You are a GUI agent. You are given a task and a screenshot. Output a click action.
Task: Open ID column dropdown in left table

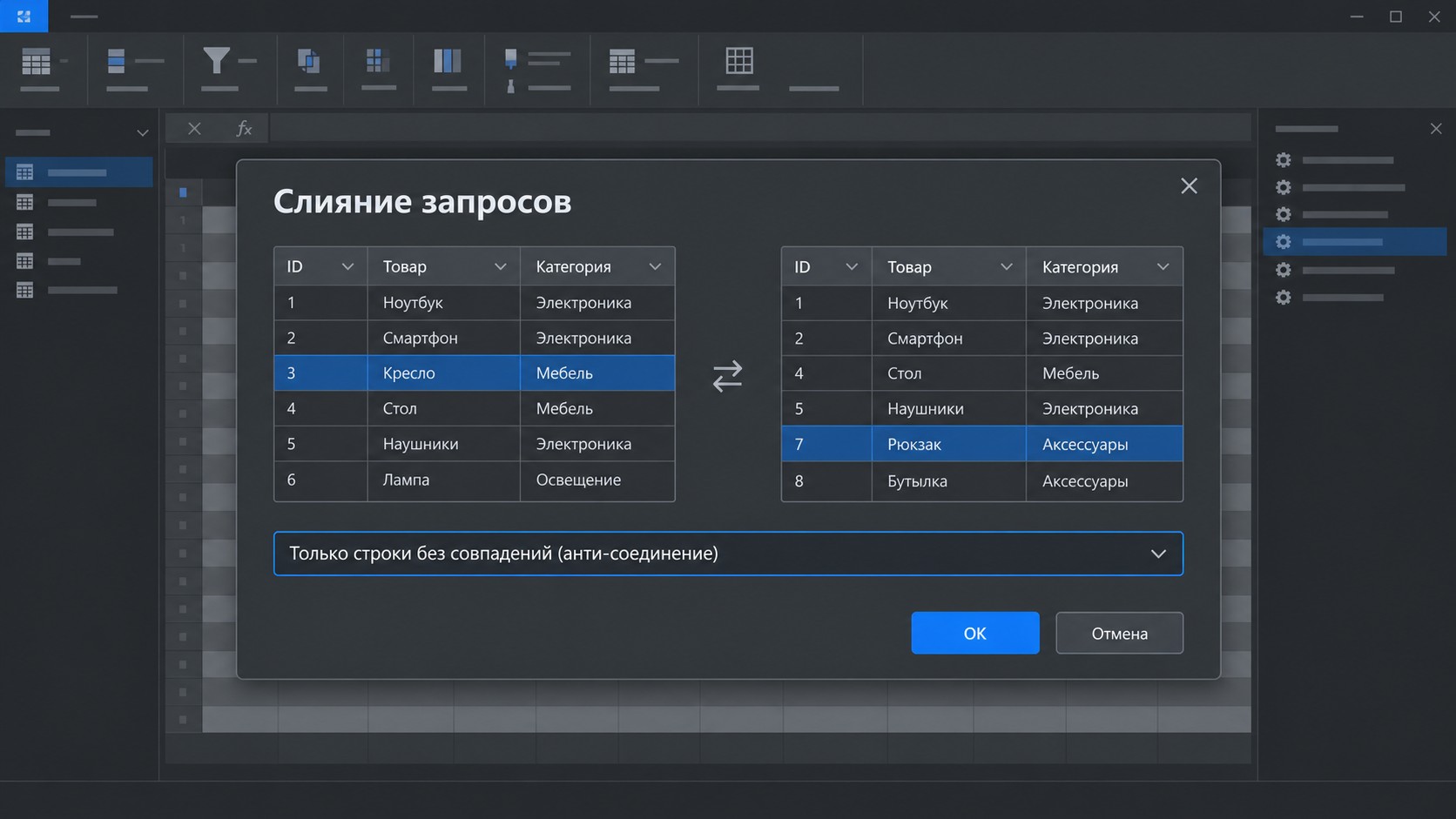coord(347,266)
